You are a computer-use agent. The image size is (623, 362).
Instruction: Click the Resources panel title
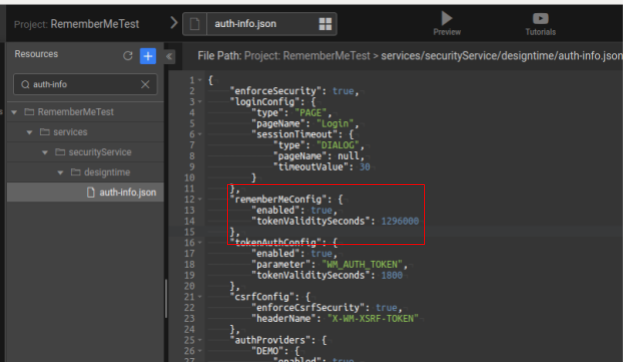[36, 54]
